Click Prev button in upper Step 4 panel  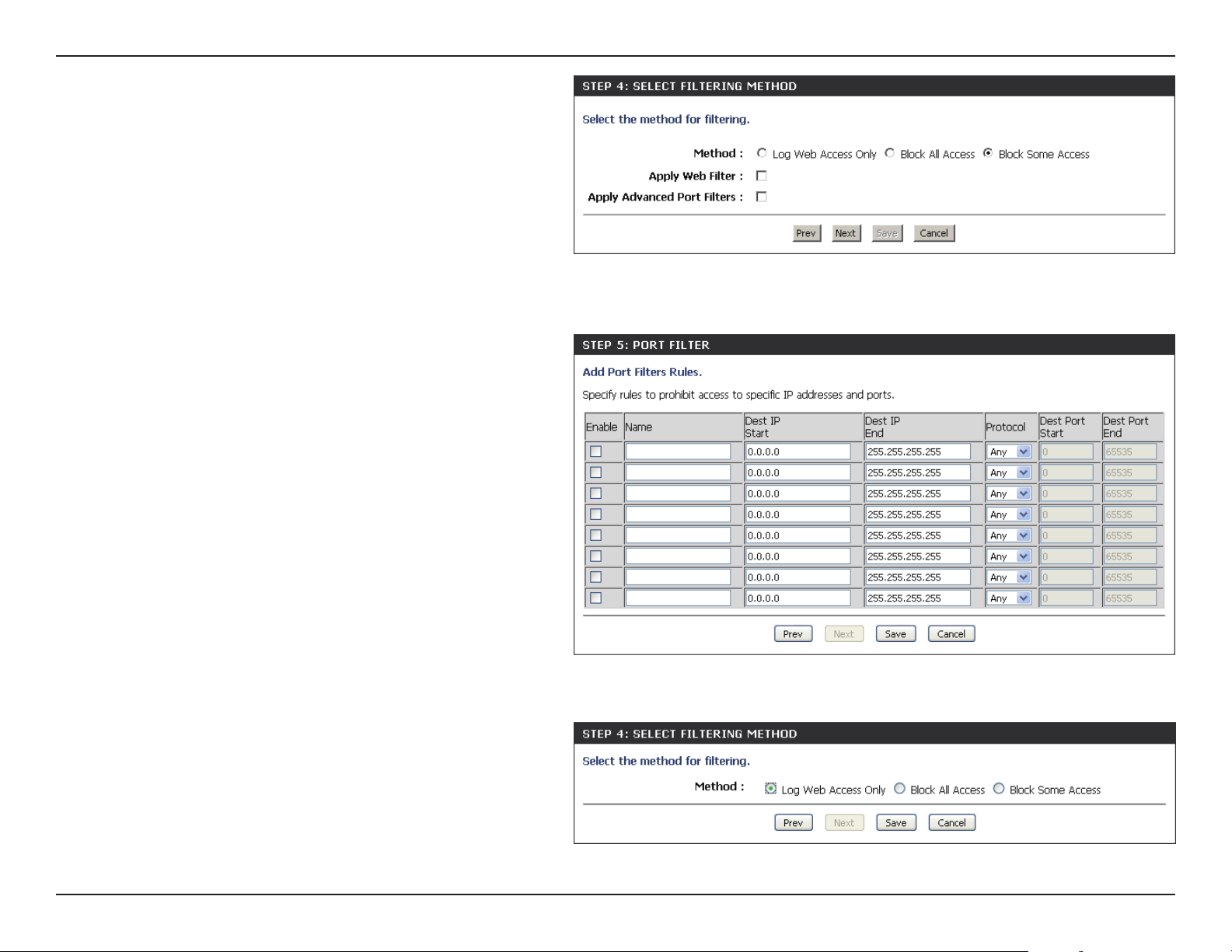point(806,233)
